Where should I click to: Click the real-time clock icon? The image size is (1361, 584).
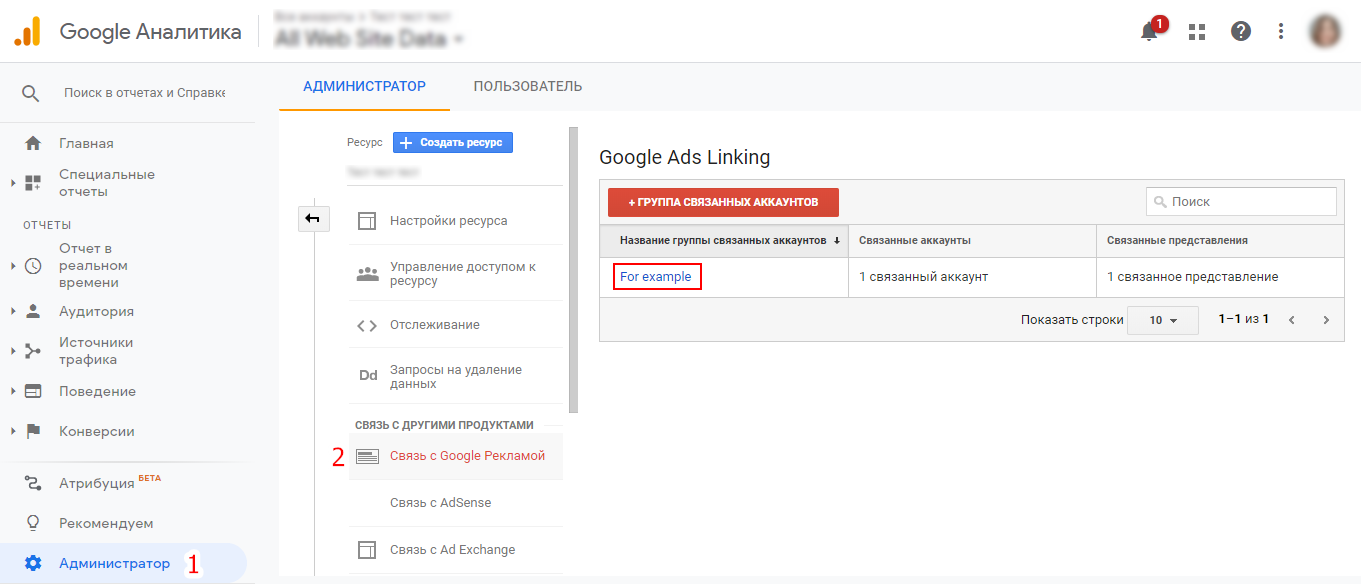33,266
